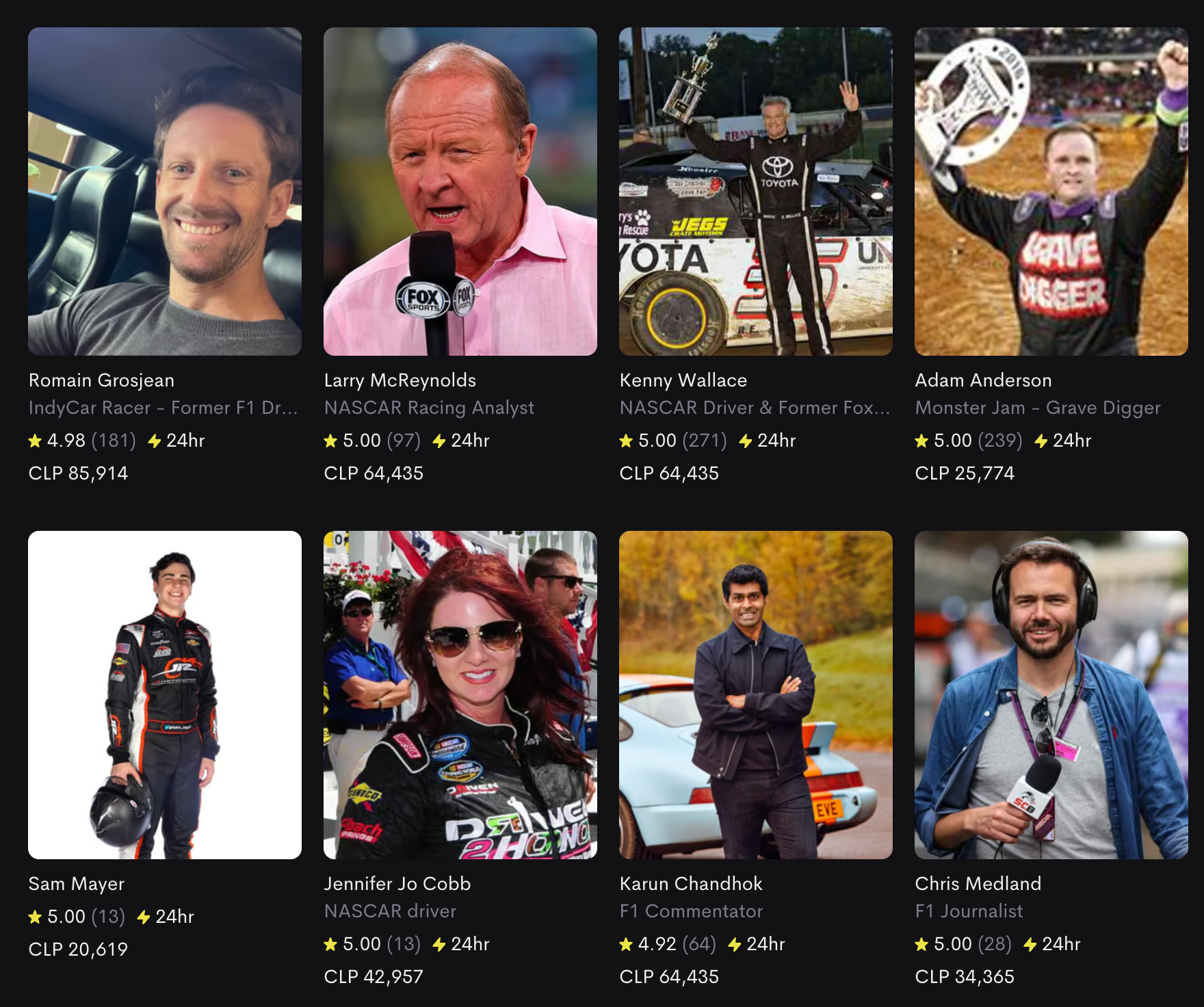Click the lightning bolt icon under Chris Medland

pyautogui.click(x=1030, y=945)
